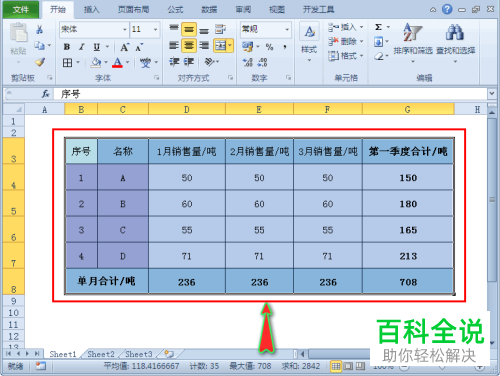Align text left

point(174,45)
